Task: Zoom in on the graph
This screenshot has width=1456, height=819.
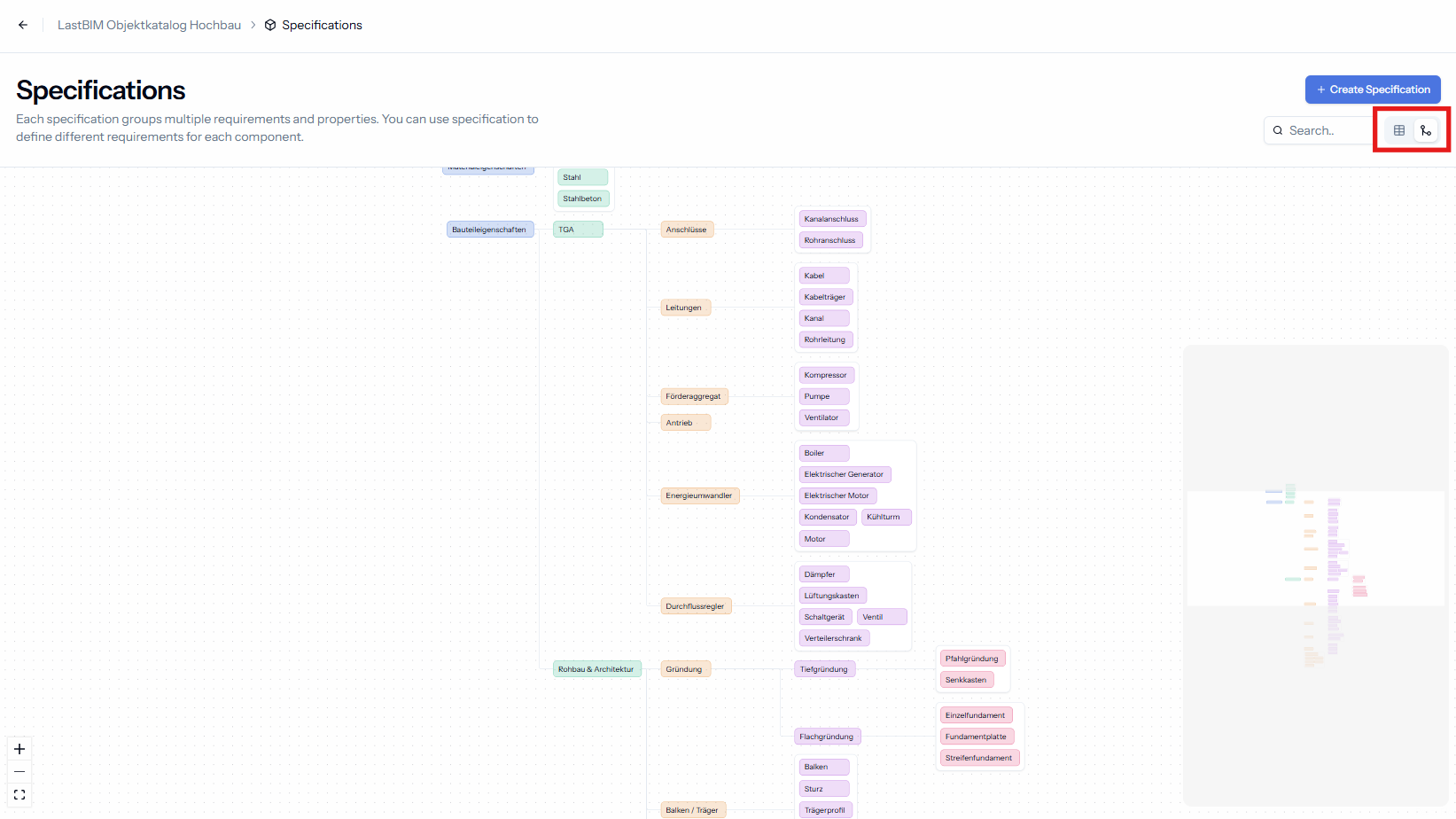Action: 19,749
